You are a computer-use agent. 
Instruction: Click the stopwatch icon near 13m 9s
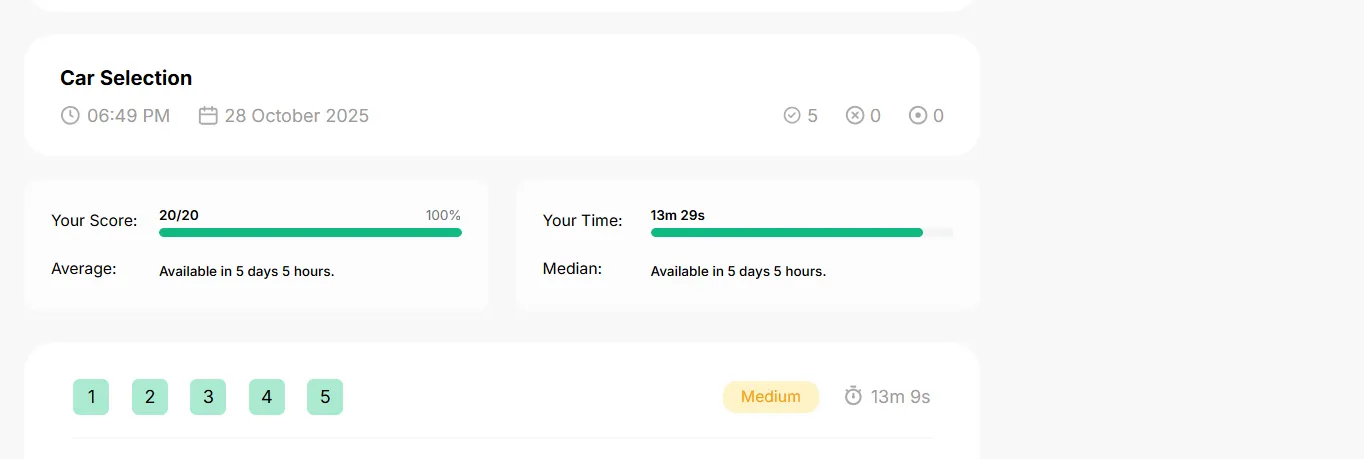[853, 396]
